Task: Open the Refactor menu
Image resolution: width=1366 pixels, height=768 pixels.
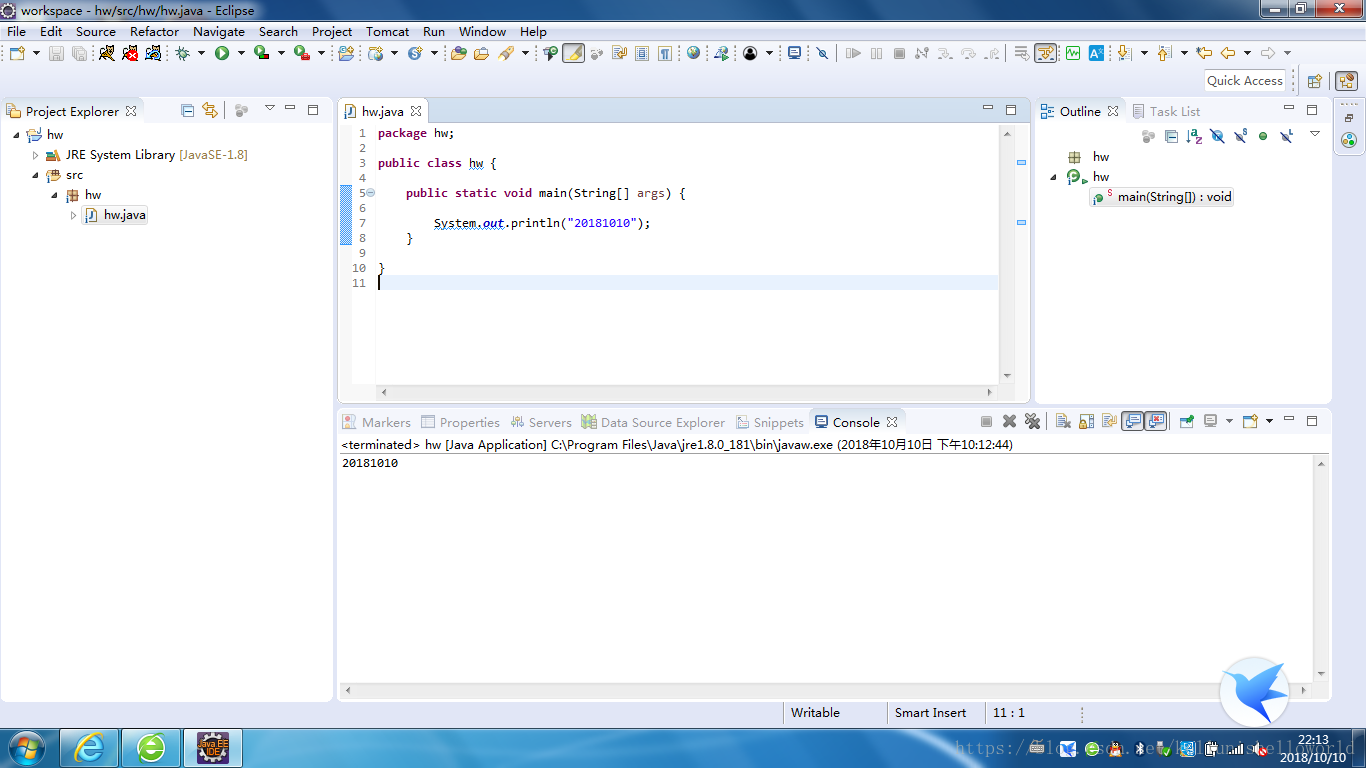Action: point(154,31)
